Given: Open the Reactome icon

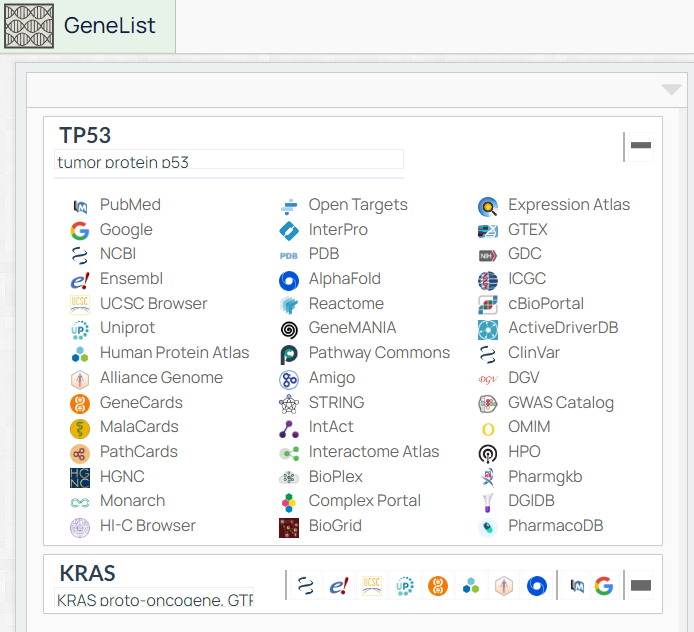Looking at the screenshot, I should click(x=289, y=304).
